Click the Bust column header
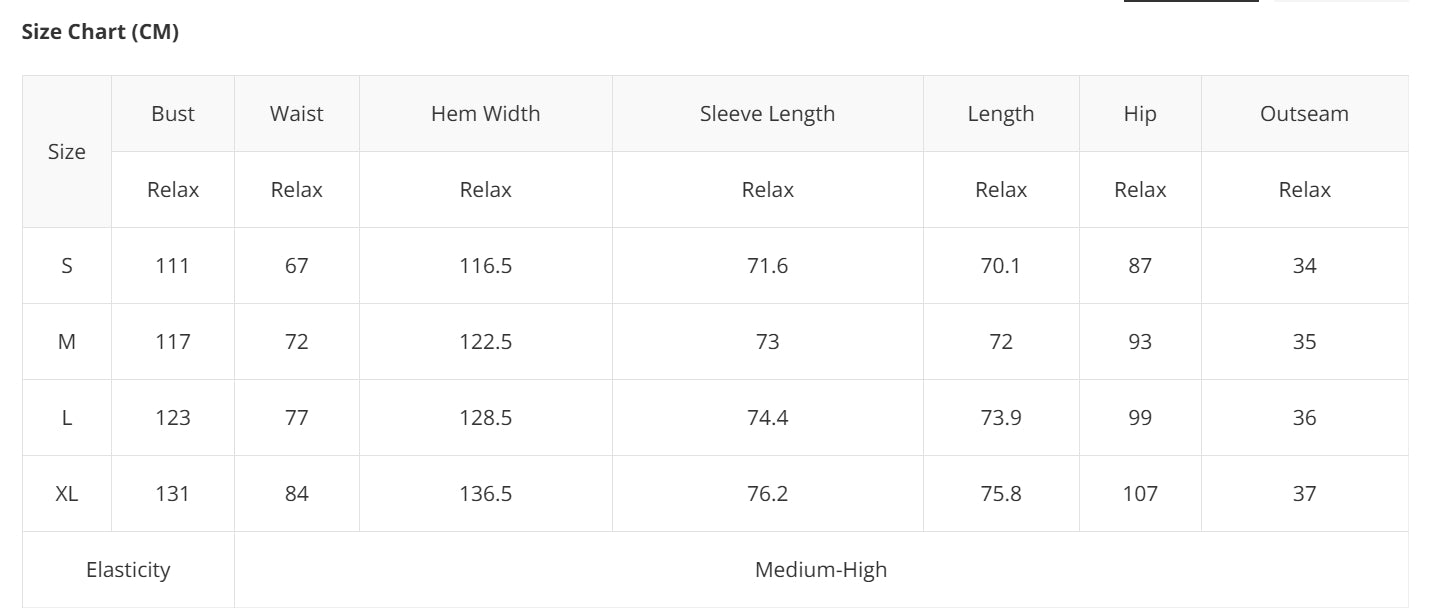This screenshot has height=616, width=1440. (x=173, y=114)
